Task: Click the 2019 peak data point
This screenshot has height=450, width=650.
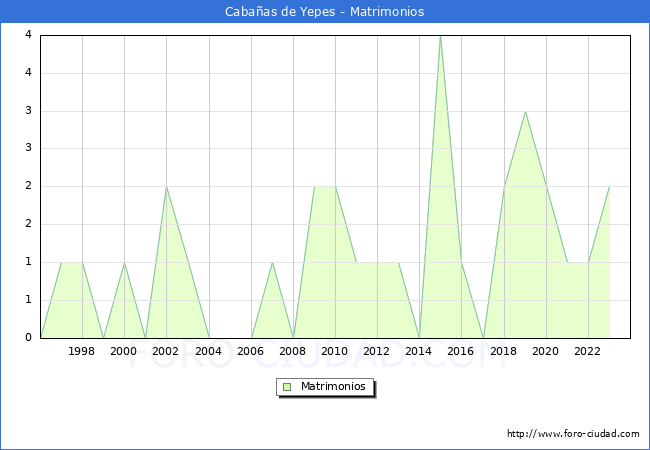Action: [525, 112]
